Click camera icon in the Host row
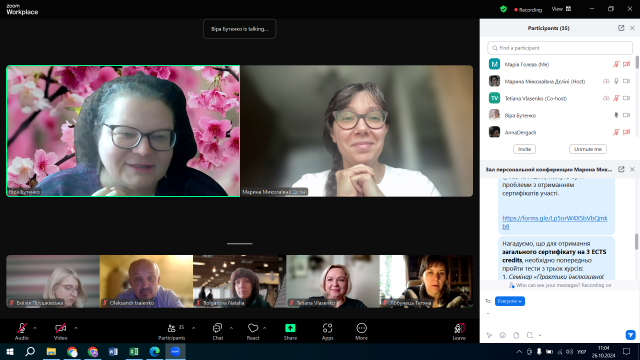The height and width of the screenshot is (360, 640). click(627, 81)
